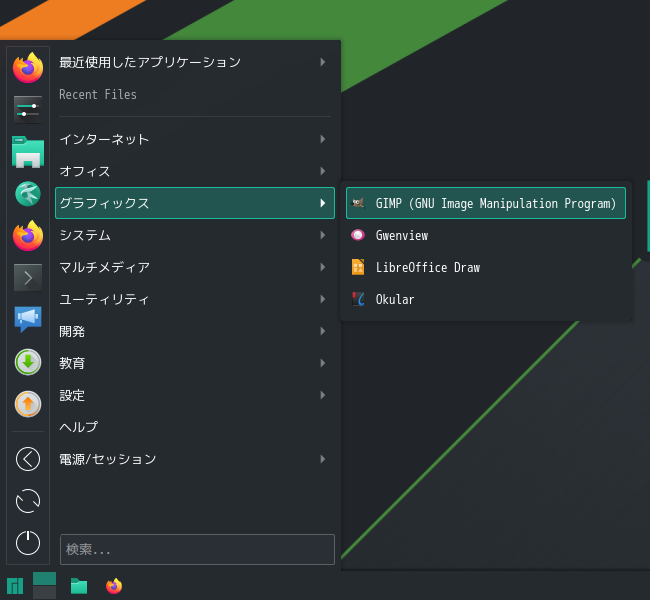Click the left chevron logout icon
Image resolution: width=650 pixels, height=600 pixels.
28,459
